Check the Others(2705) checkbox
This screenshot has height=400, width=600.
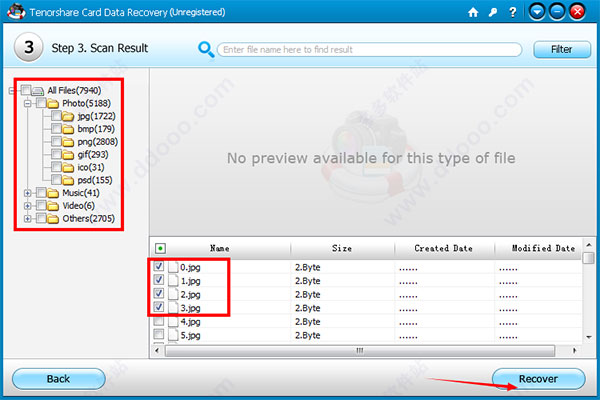(x=41, y=218)
